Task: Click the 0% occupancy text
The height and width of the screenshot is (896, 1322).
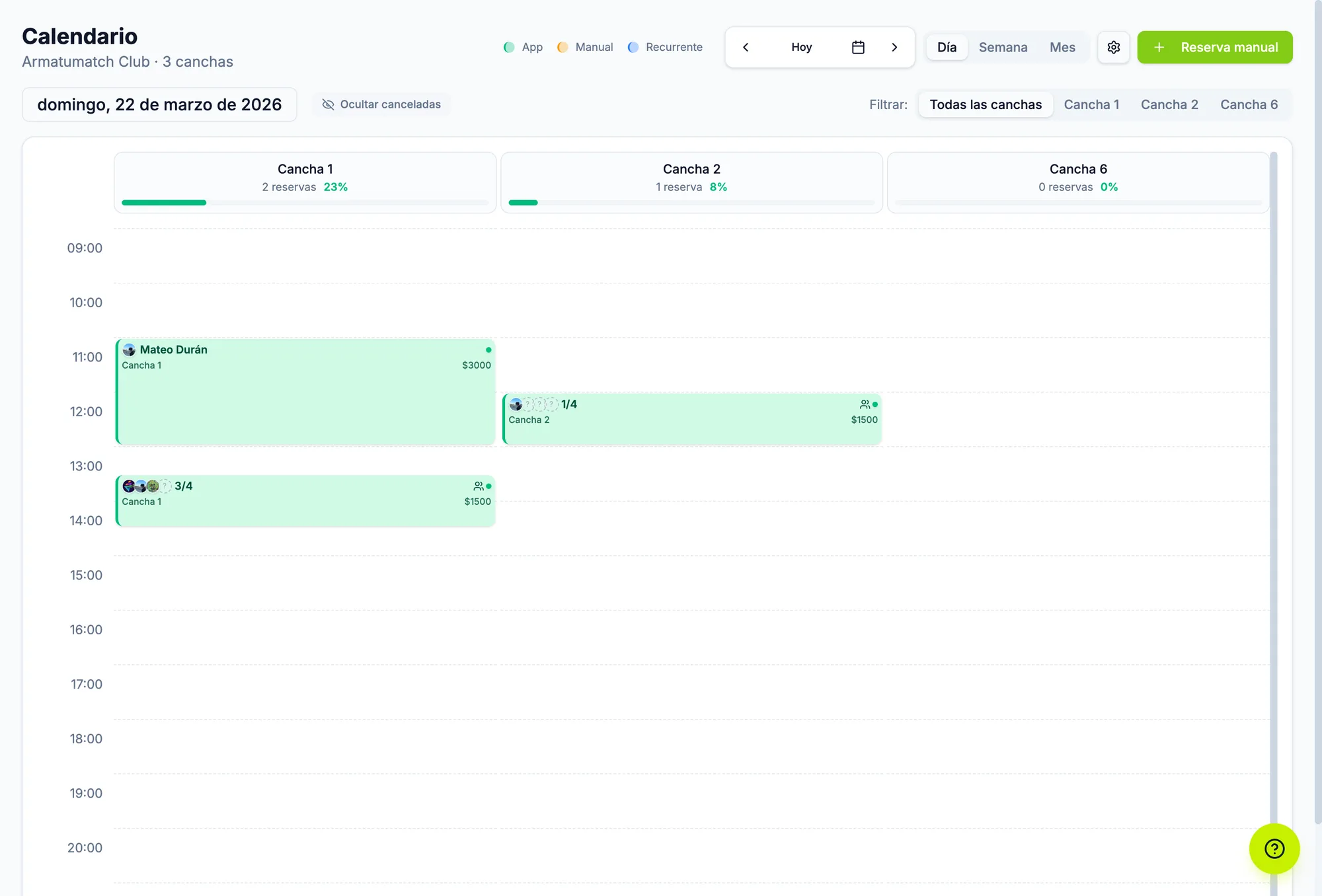Action: [x=1109, y=187]
